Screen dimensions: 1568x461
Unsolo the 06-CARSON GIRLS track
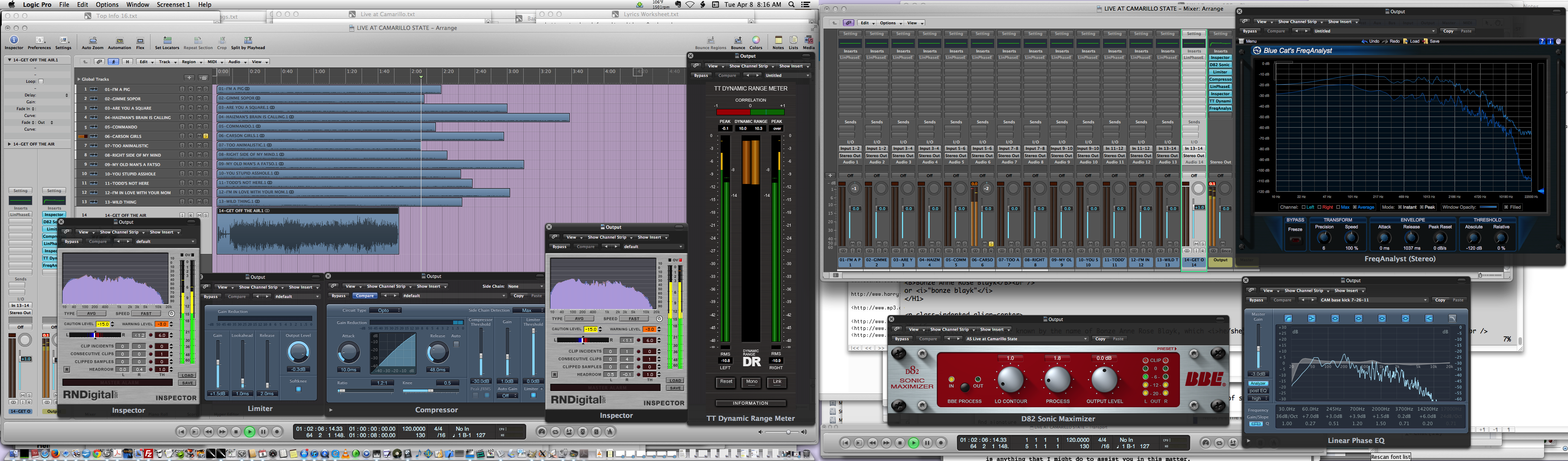206,136
